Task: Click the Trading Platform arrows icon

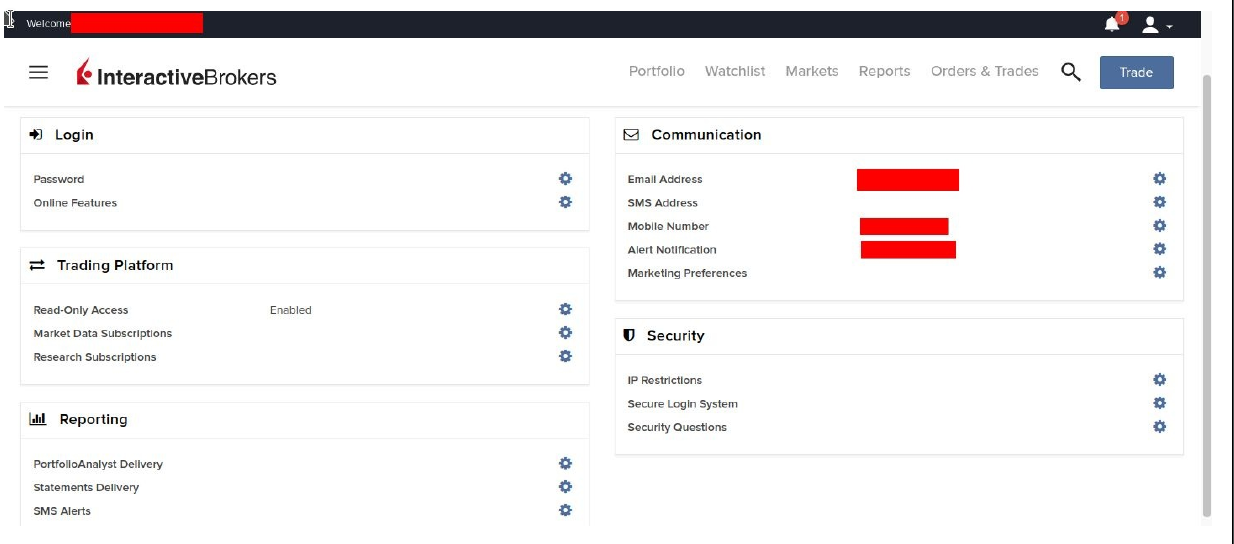Action: coord(37,265)
